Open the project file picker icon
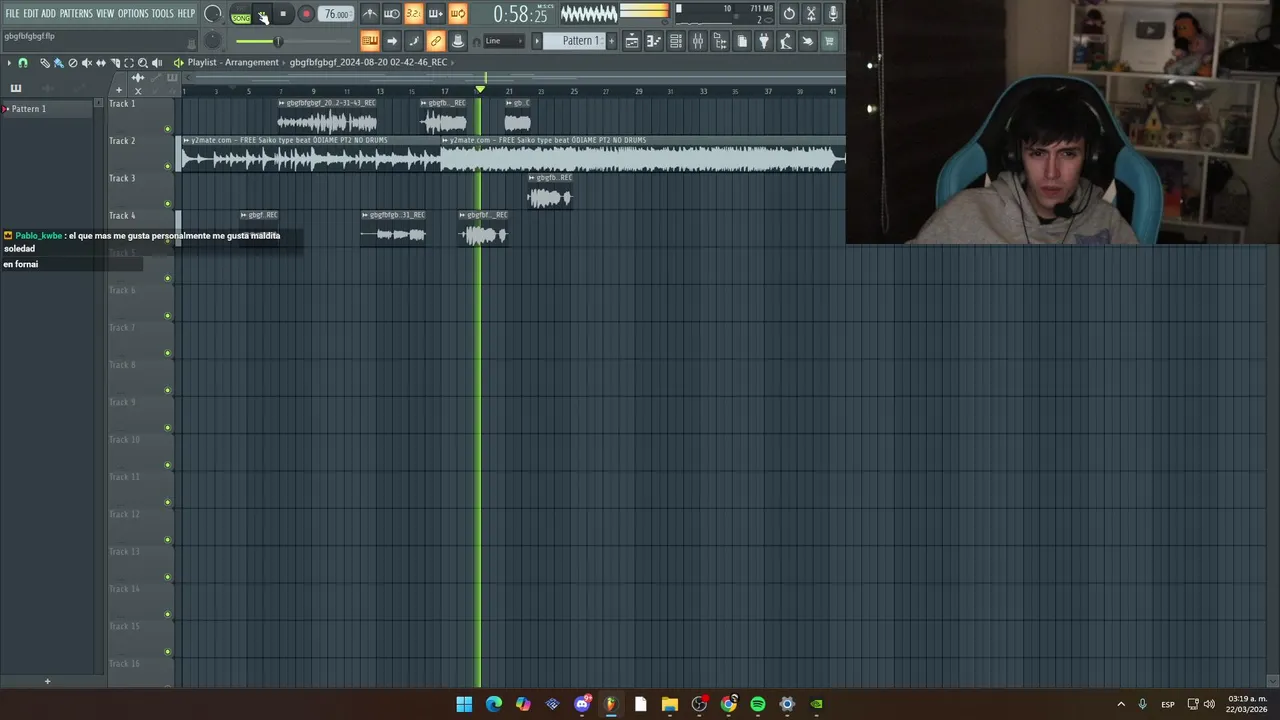1280x720 pixels. pos(742,41)
